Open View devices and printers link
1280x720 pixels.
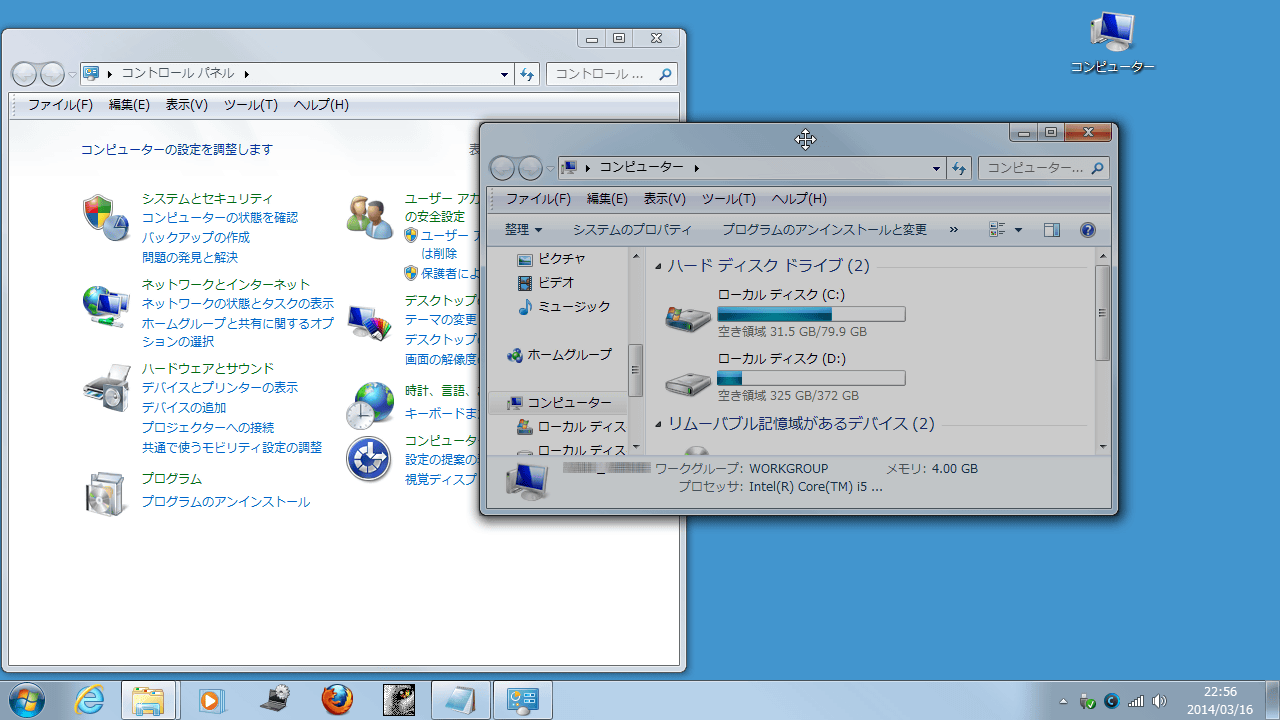coord(220,388)
